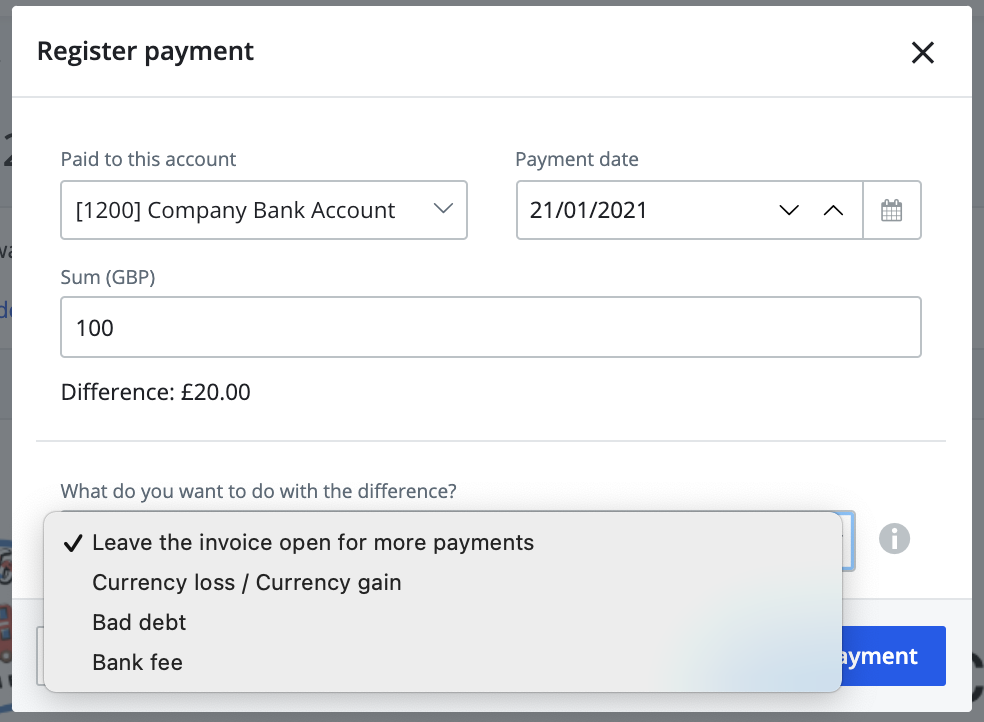984x722 pixels.
Task: Select Leave the invoice open for more payments
Action: pyautogui.click(x=313, y=542)
